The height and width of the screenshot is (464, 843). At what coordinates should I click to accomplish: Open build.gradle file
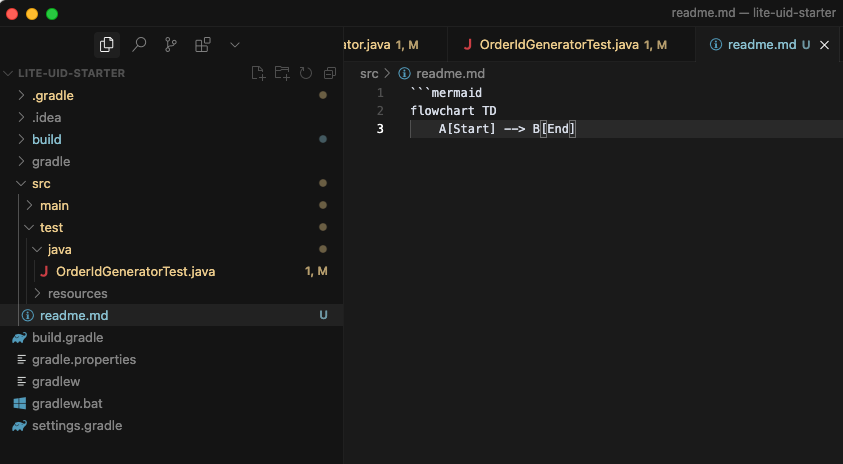[x=68, y=338]
